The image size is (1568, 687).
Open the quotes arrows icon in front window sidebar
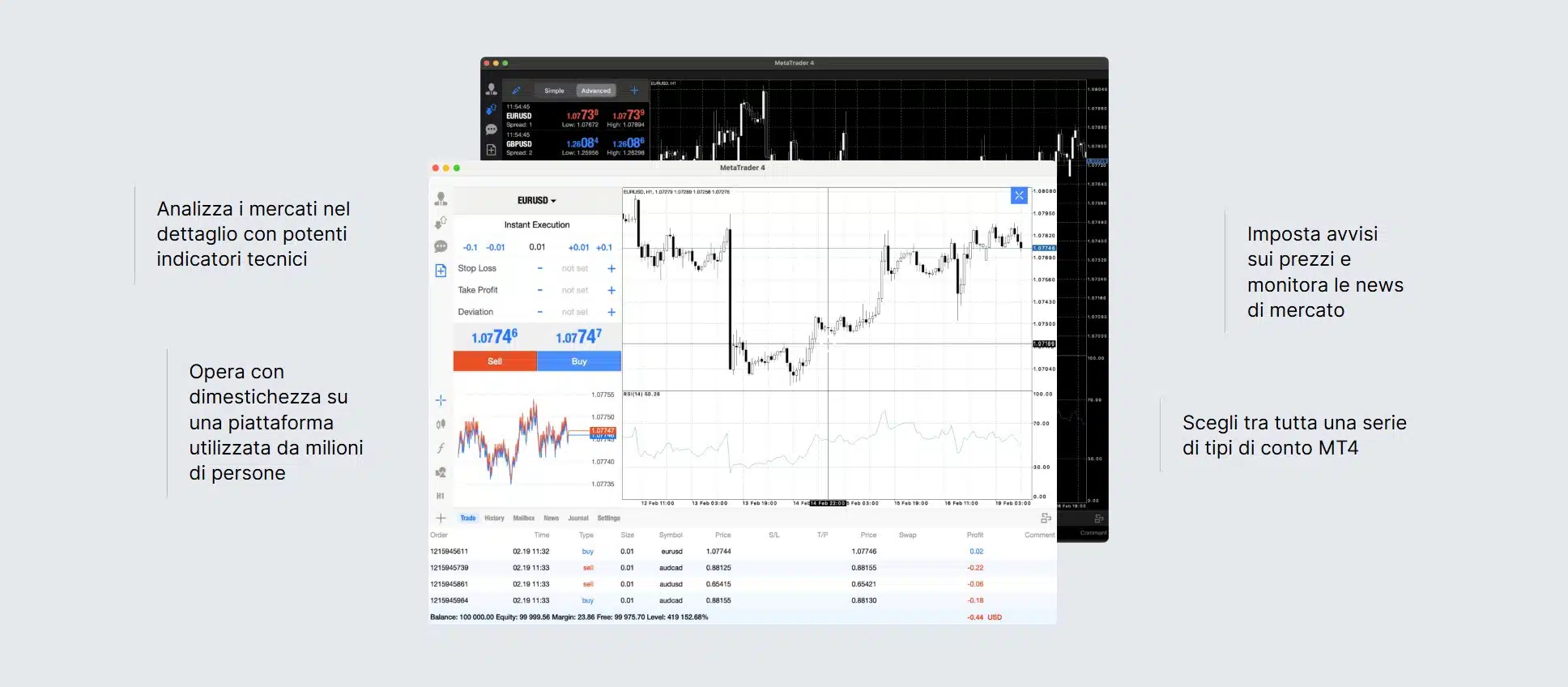[x=441, y=222]
